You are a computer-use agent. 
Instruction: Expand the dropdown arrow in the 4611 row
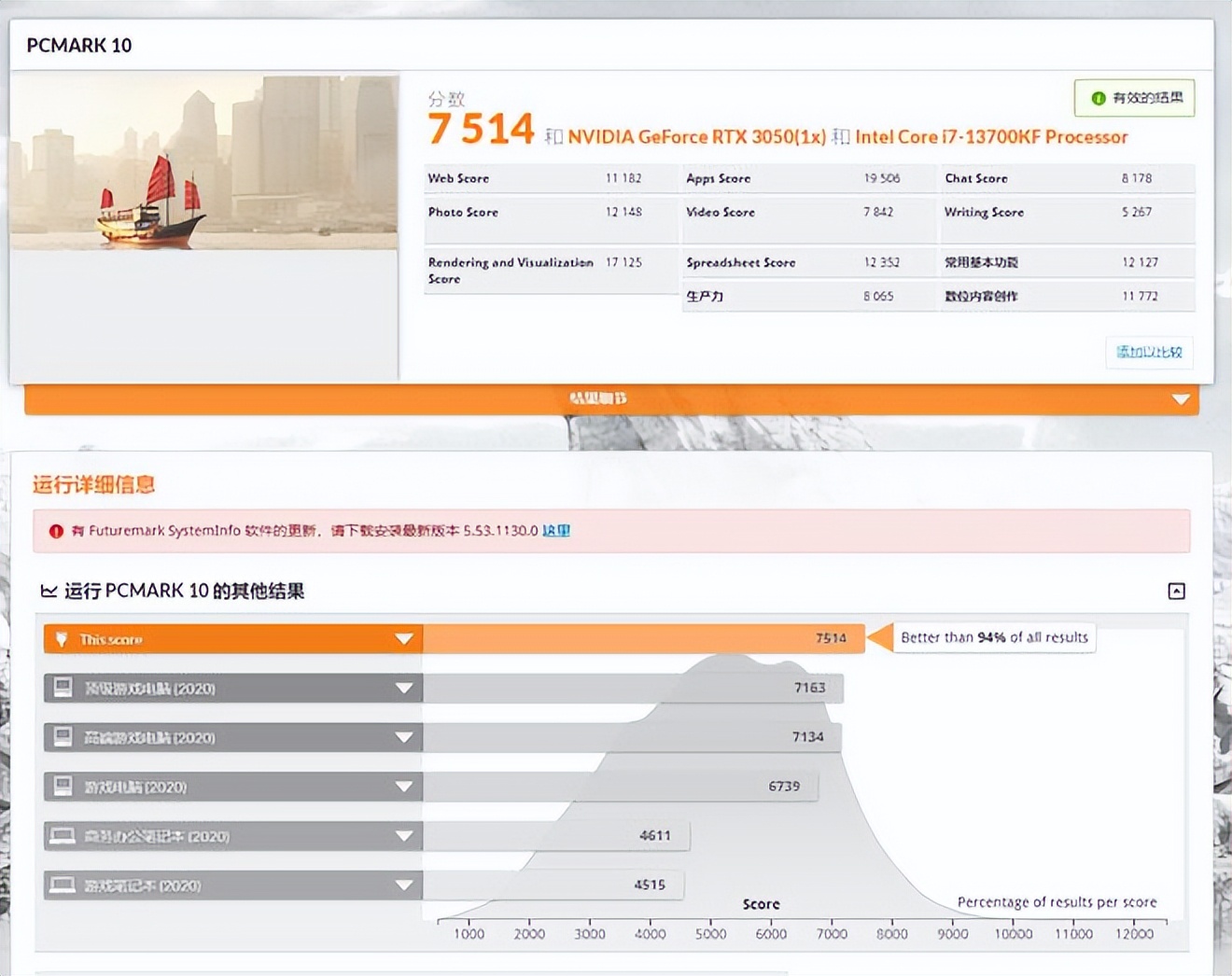404,836
